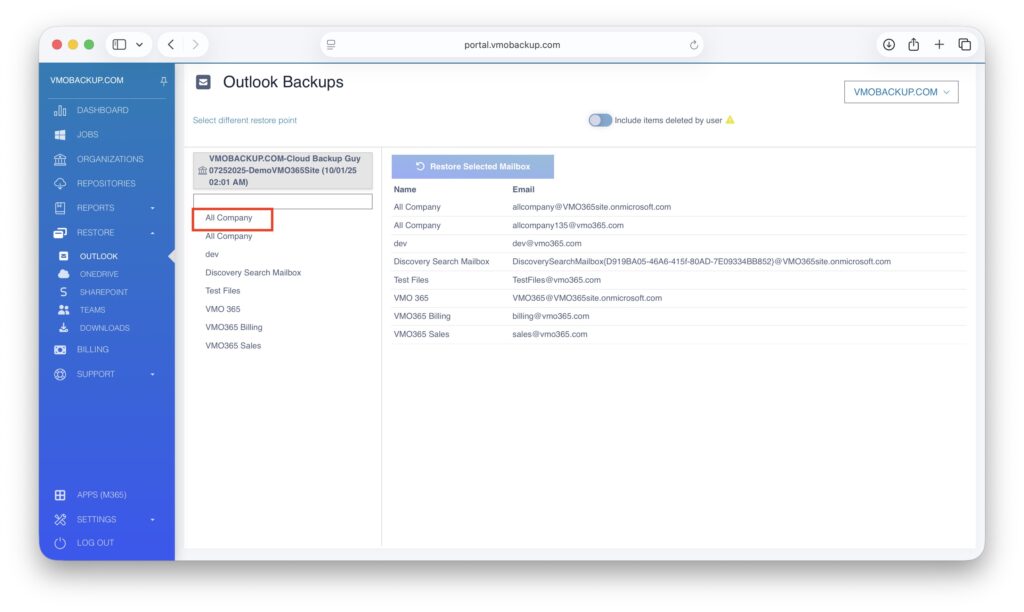
Task: Click the OneDrive cloud icon in sidebar
Action: 64,274
